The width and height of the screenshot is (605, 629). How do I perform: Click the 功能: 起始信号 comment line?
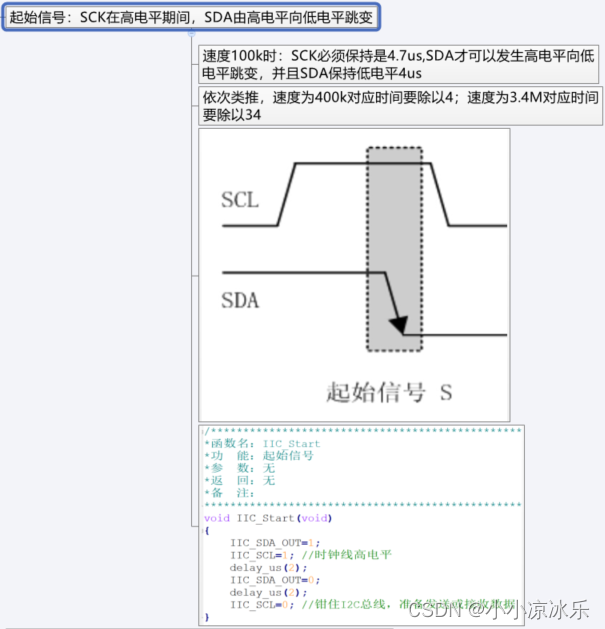pyautogui.click(x=259, y=456)
